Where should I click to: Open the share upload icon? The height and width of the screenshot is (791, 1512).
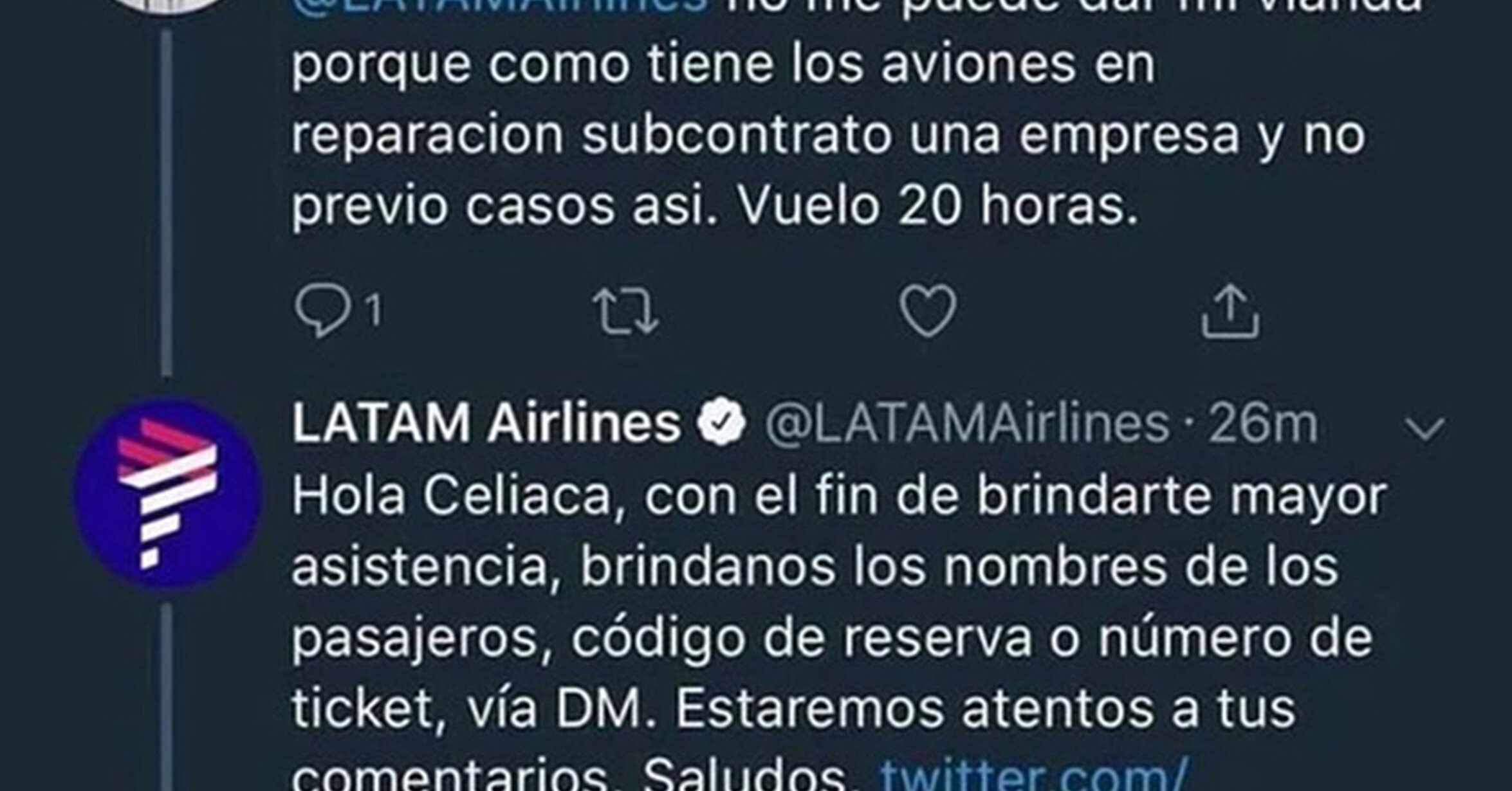[x=1230, y=311]
